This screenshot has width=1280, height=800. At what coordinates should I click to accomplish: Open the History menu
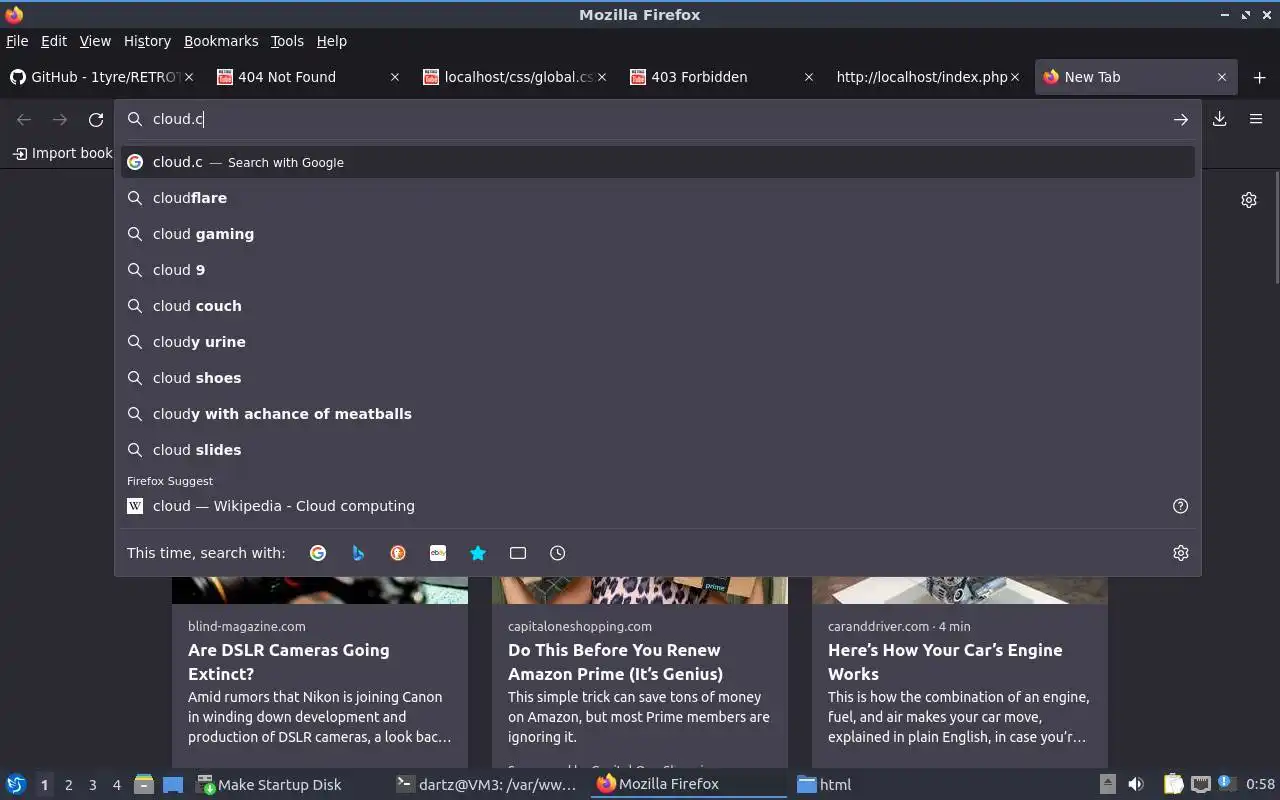click(147, 41)
